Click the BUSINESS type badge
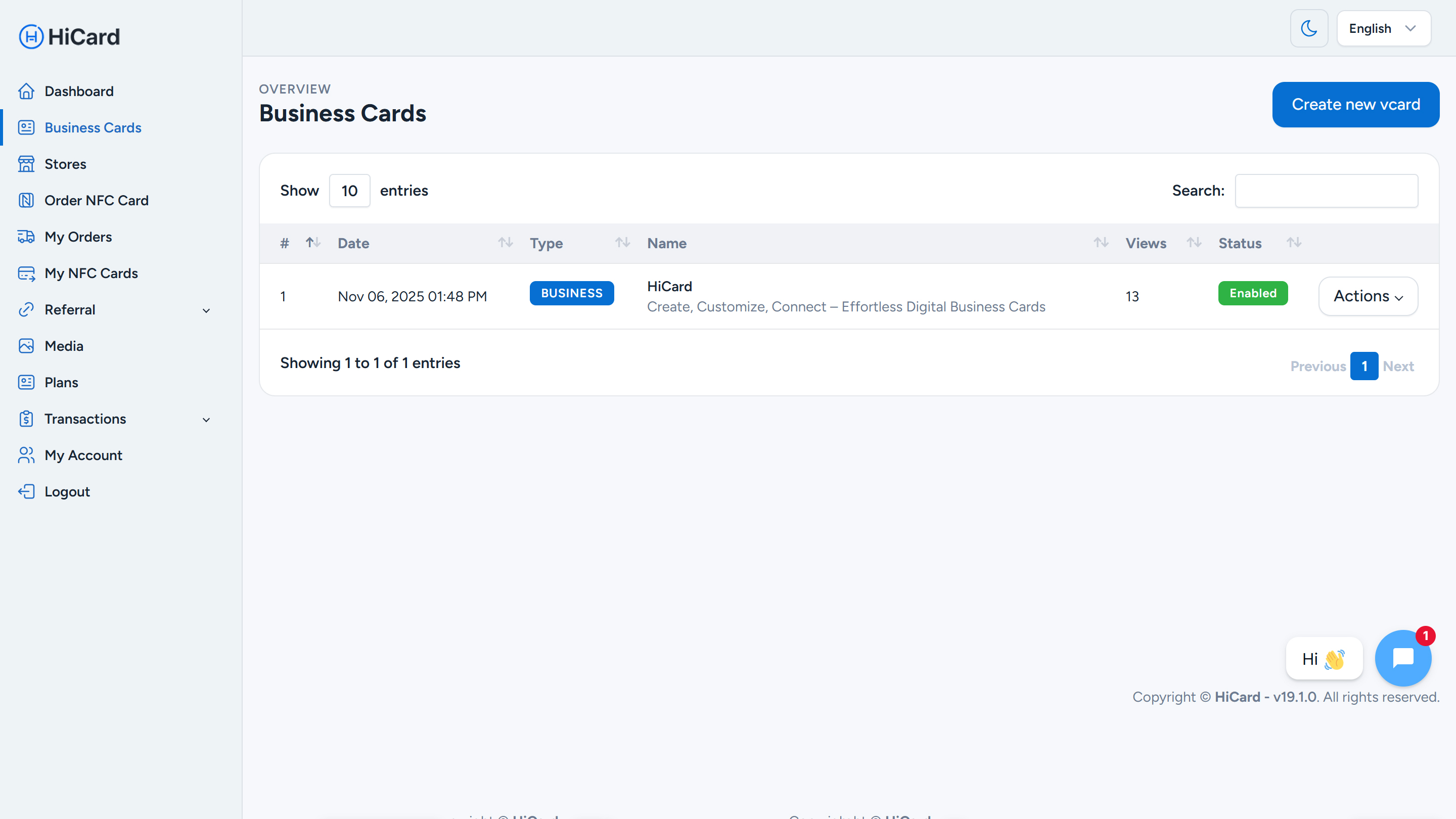1456x819 pixels. point(571,293)
